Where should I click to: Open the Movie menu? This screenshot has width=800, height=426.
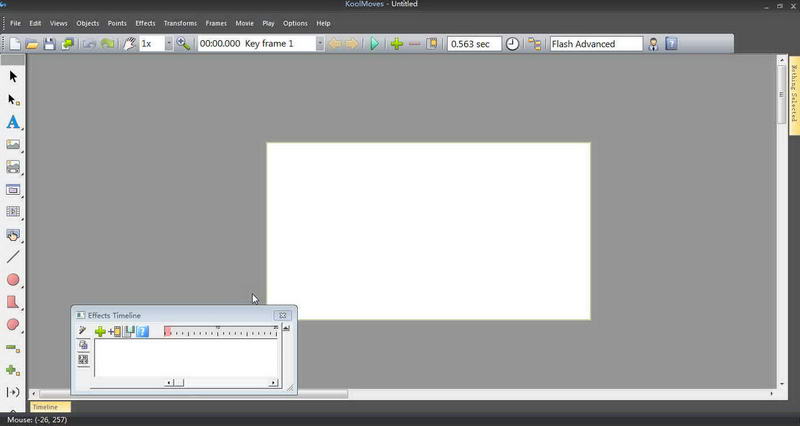(x=244, y=23)
